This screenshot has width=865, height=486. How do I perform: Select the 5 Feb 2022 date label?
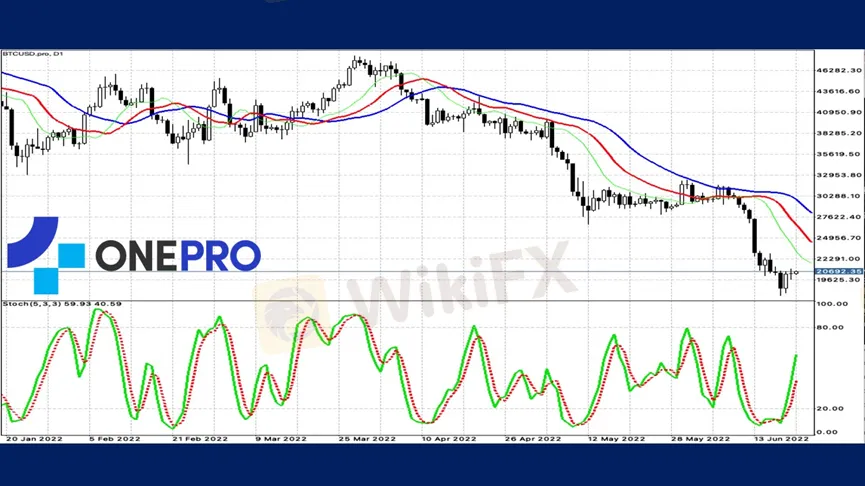(x=111, y=439)
